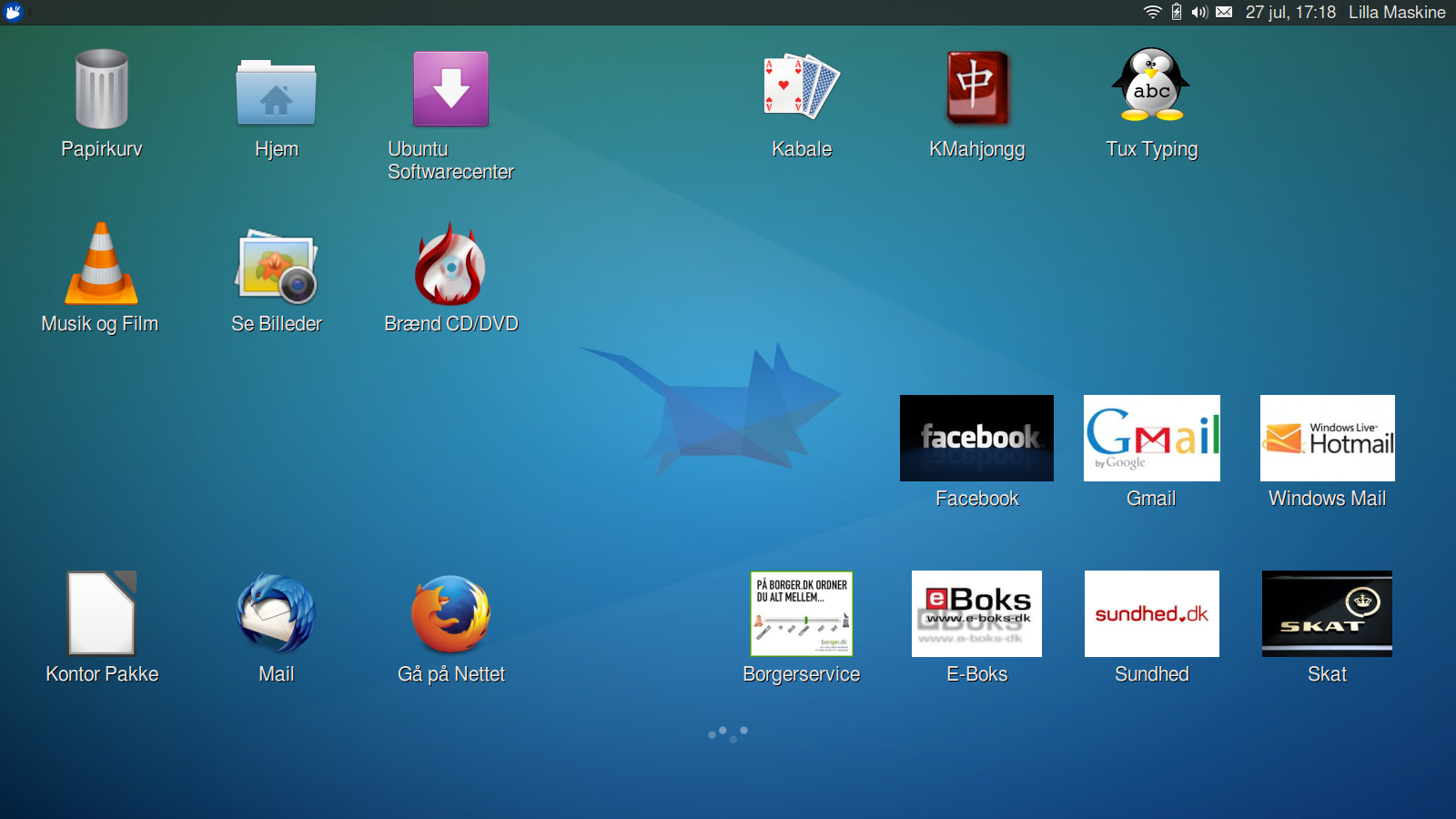Launch the Se Billeder photo viewer
Viewport: 1456px width, 819px height.
(276, 267)
